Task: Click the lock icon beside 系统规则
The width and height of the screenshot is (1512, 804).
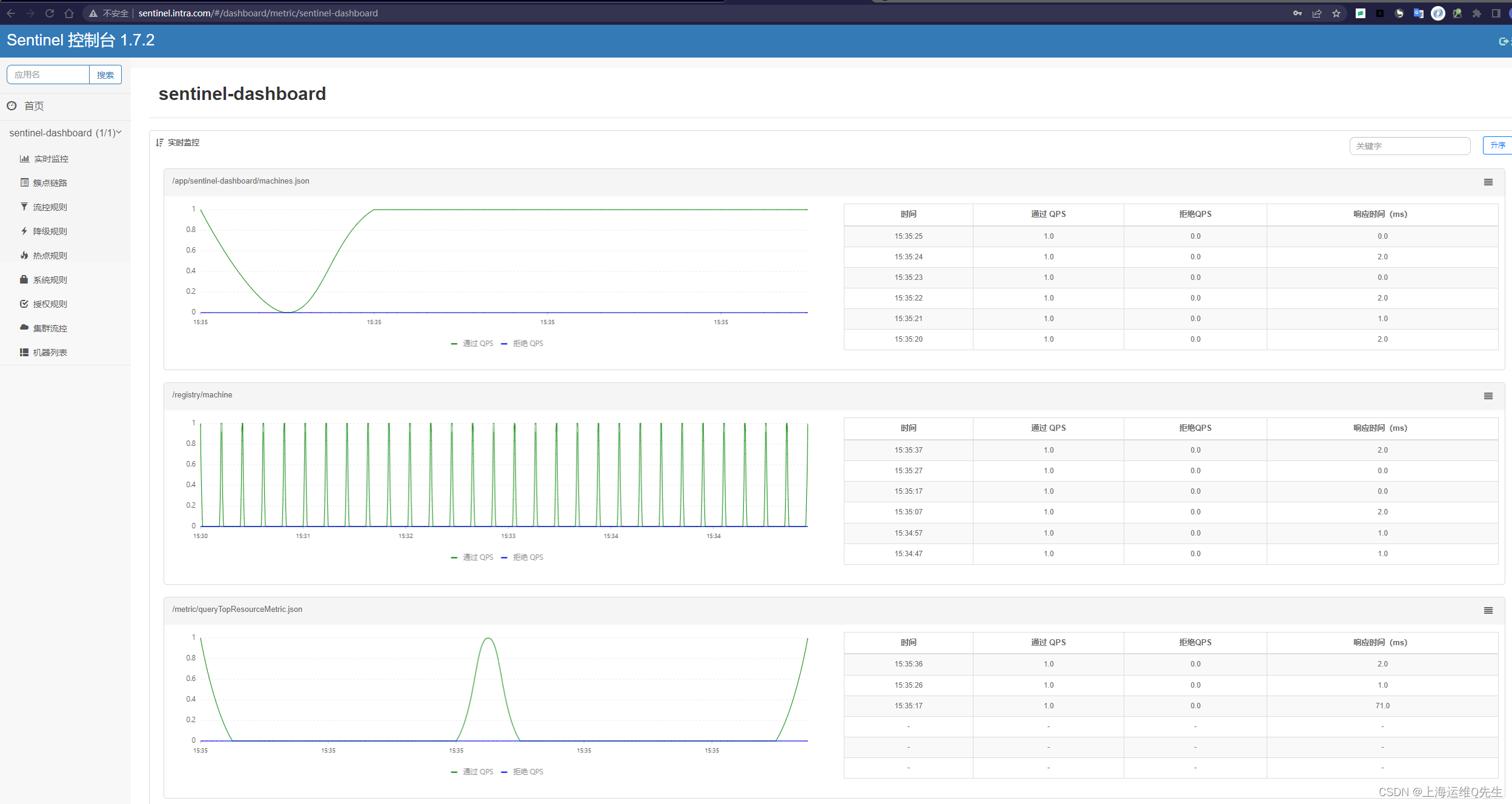Action: tap(24, 279)
